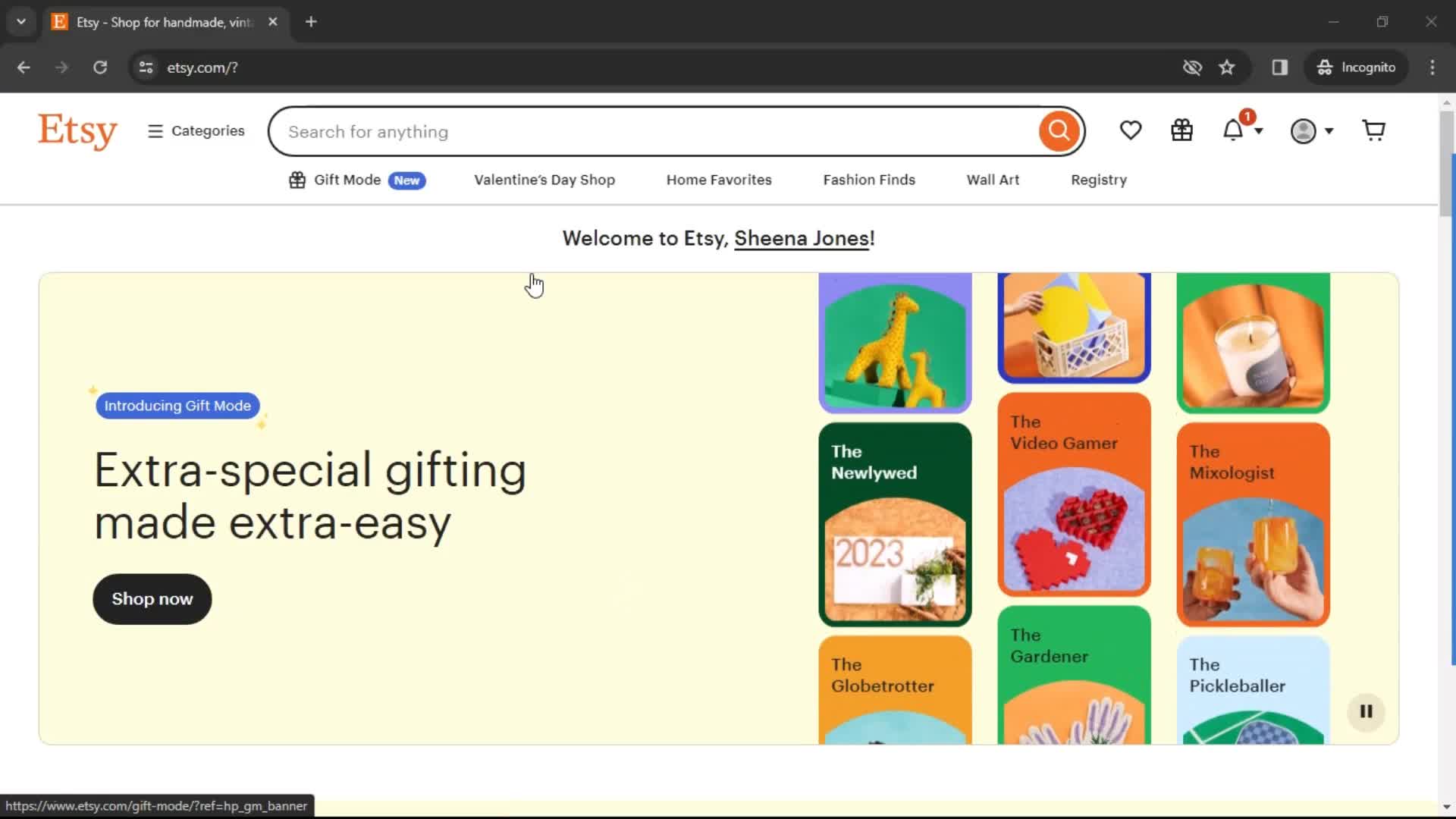Open the search bar icon
The width and height of the screenshot is (1456, 819).
pos(1058,131)
